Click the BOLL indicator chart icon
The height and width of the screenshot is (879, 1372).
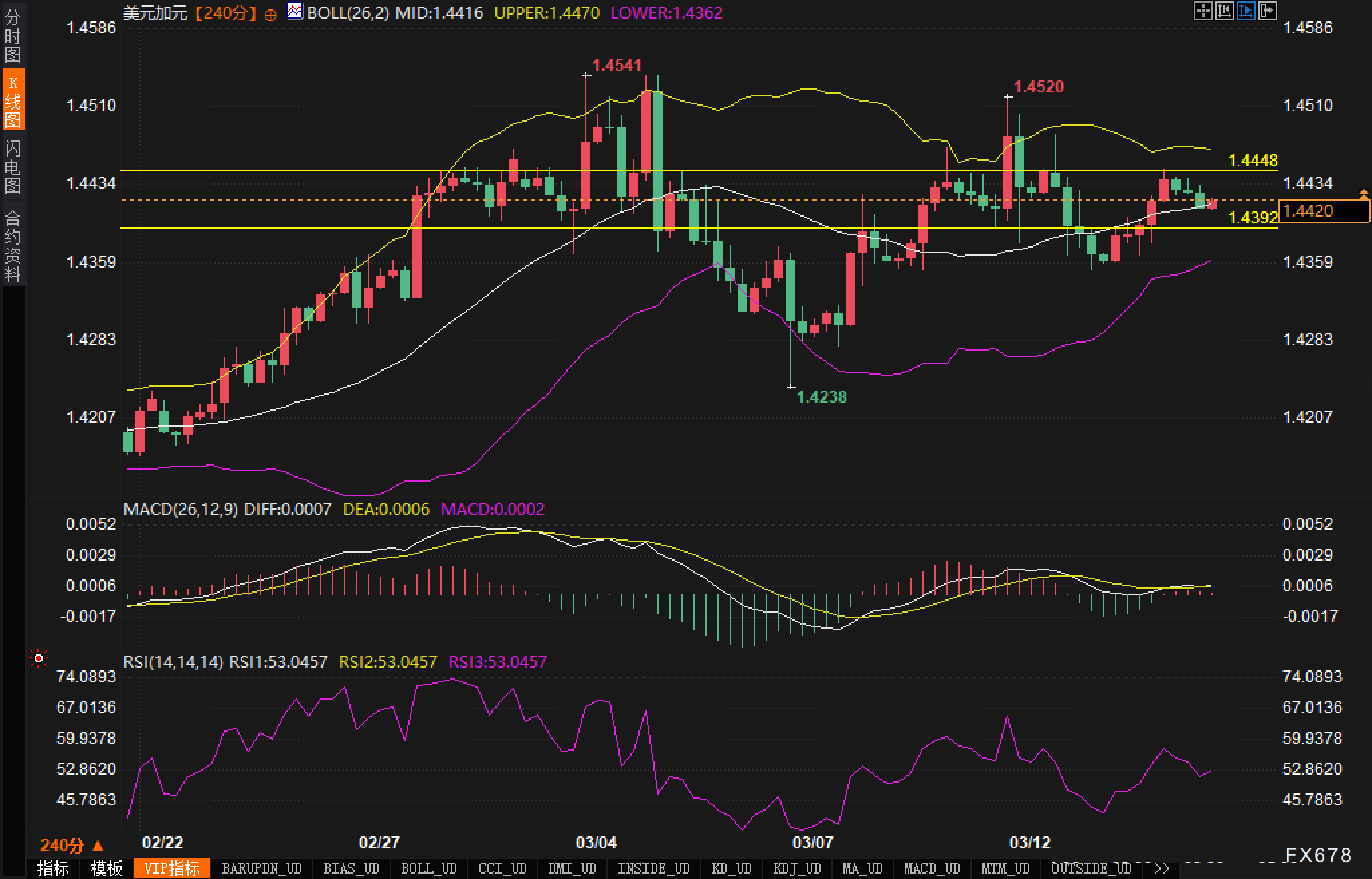point(294,11)
